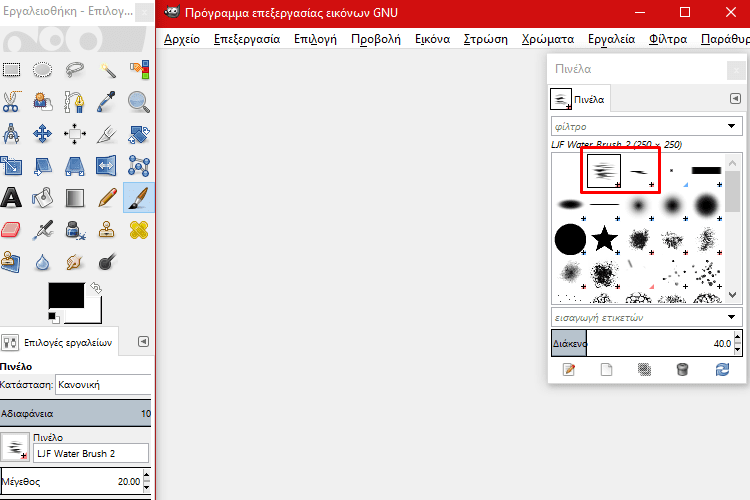Select the Foreground Select tool
Screen dimensions: 750x500
pyautogui.click(x=43, y=102)
